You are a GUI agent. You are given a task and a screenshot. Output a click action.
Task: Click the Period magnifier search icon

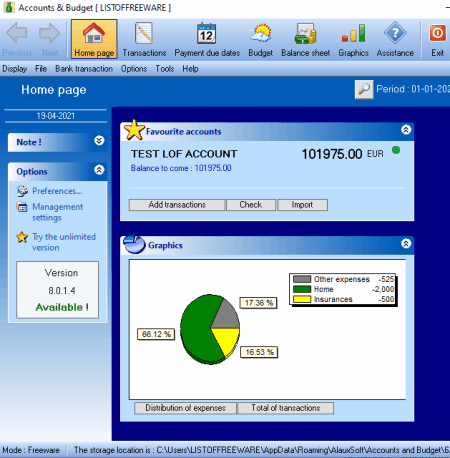point(364,89)
